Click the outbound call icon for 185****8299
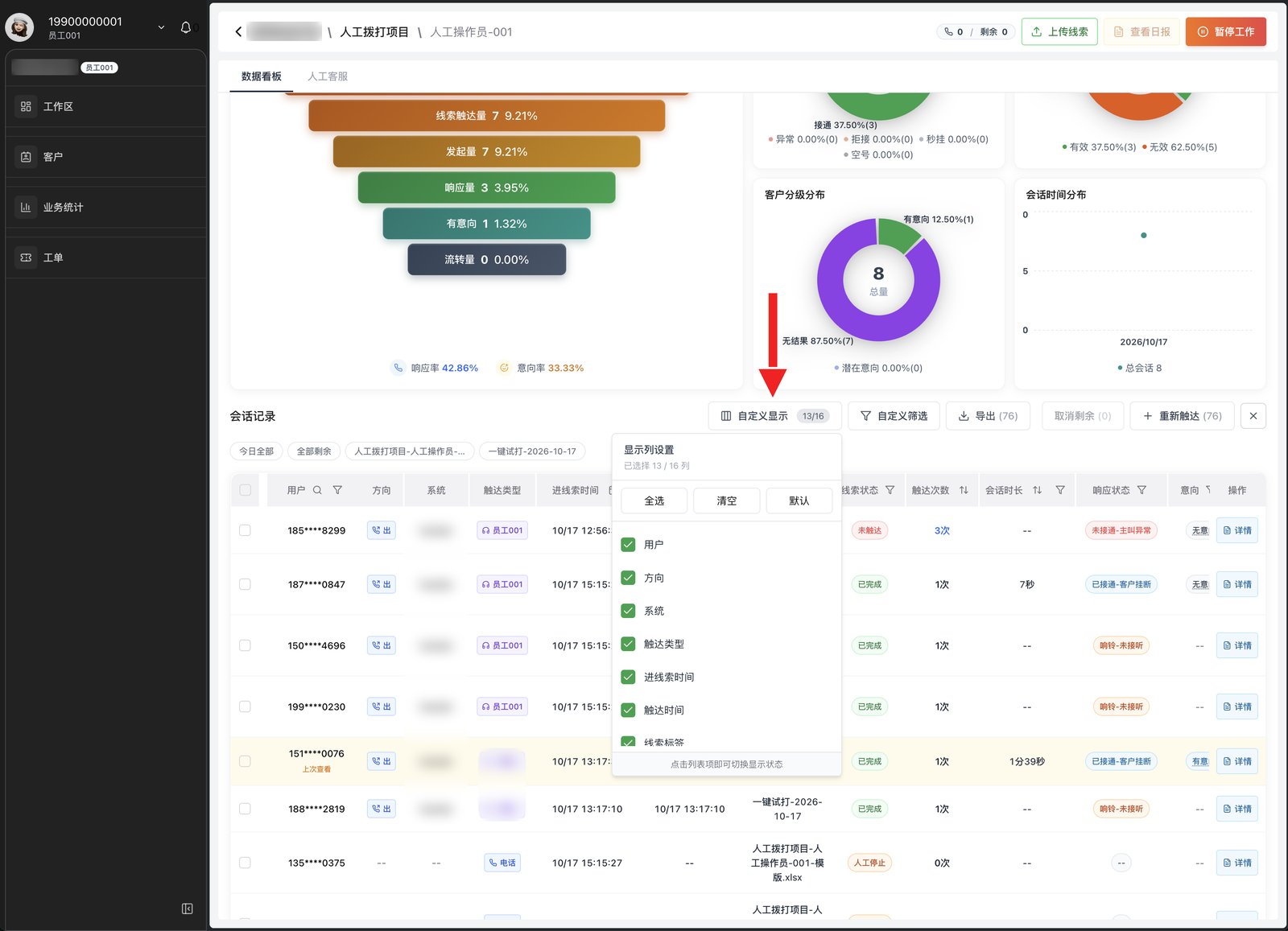 (382, 530)
